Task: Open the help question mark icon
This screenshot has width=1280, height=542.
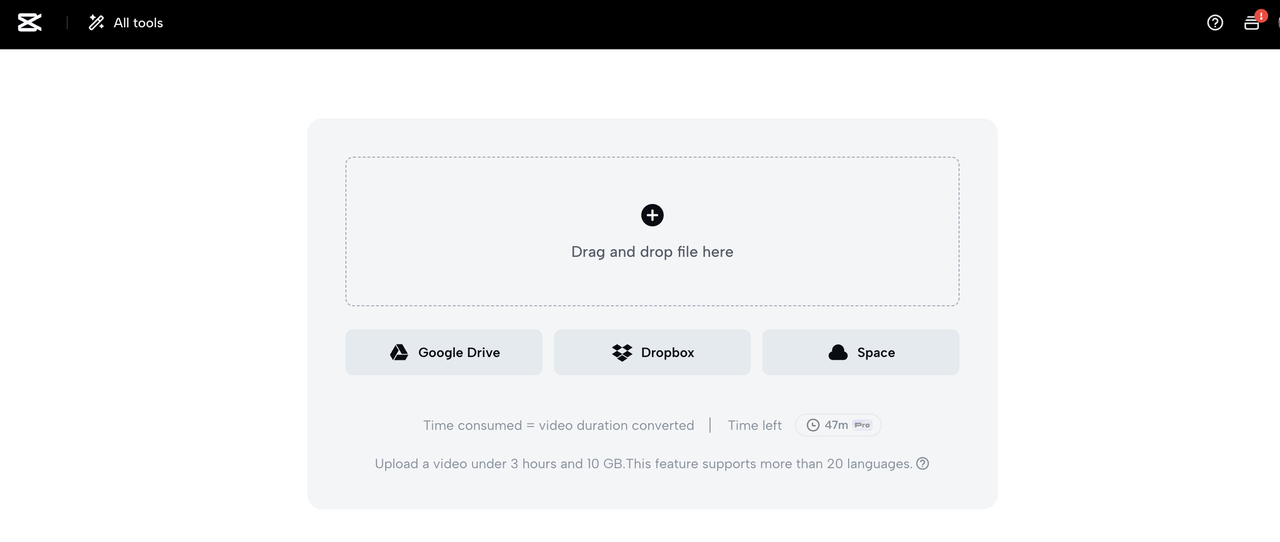Action: [x=1215, y=22]
